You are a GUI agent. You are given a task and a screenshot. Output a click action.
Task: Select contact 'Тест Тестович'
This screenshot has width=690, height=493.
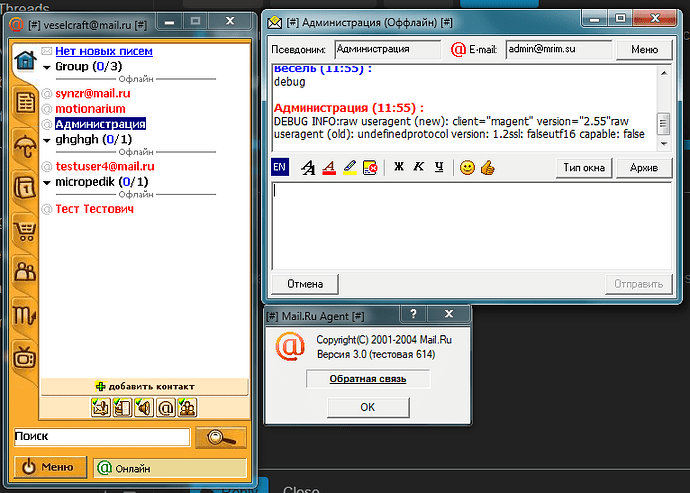(95, 209)
